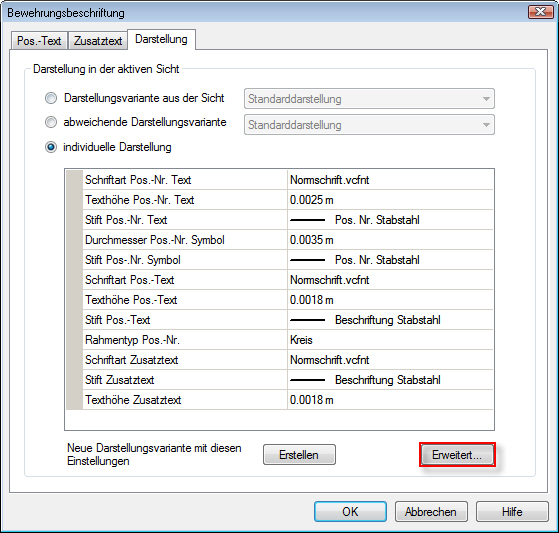
Task: Close the Bewehrungsbeschriftung dialog window
Action: tap(540, 12)
